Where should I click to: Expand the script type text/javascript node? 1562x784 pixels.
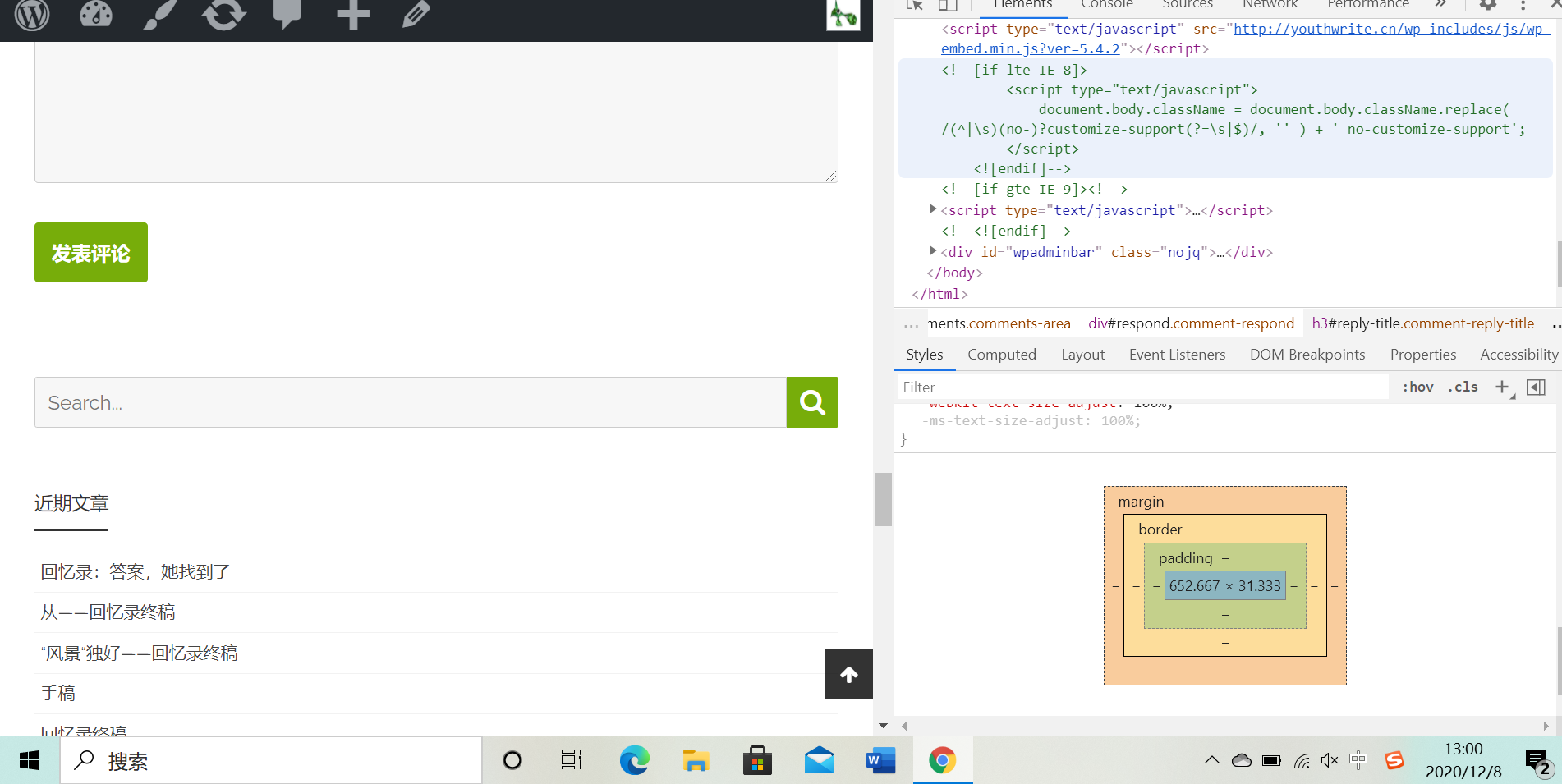pyautogui.click(x=933, y=209)
